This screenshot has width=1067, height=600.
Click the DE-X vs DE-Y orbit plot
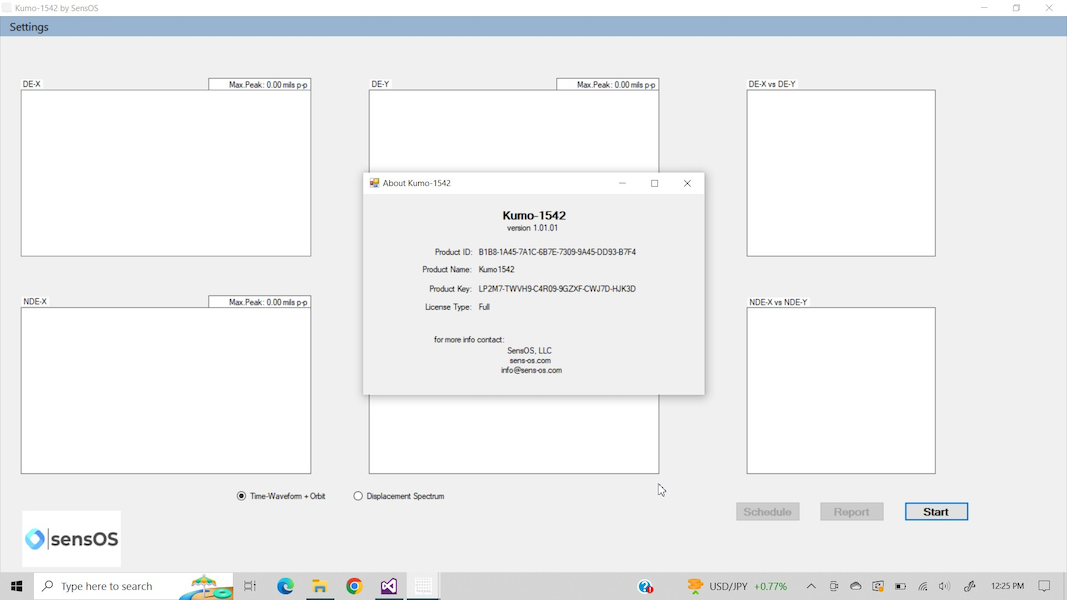coord(840,173)
